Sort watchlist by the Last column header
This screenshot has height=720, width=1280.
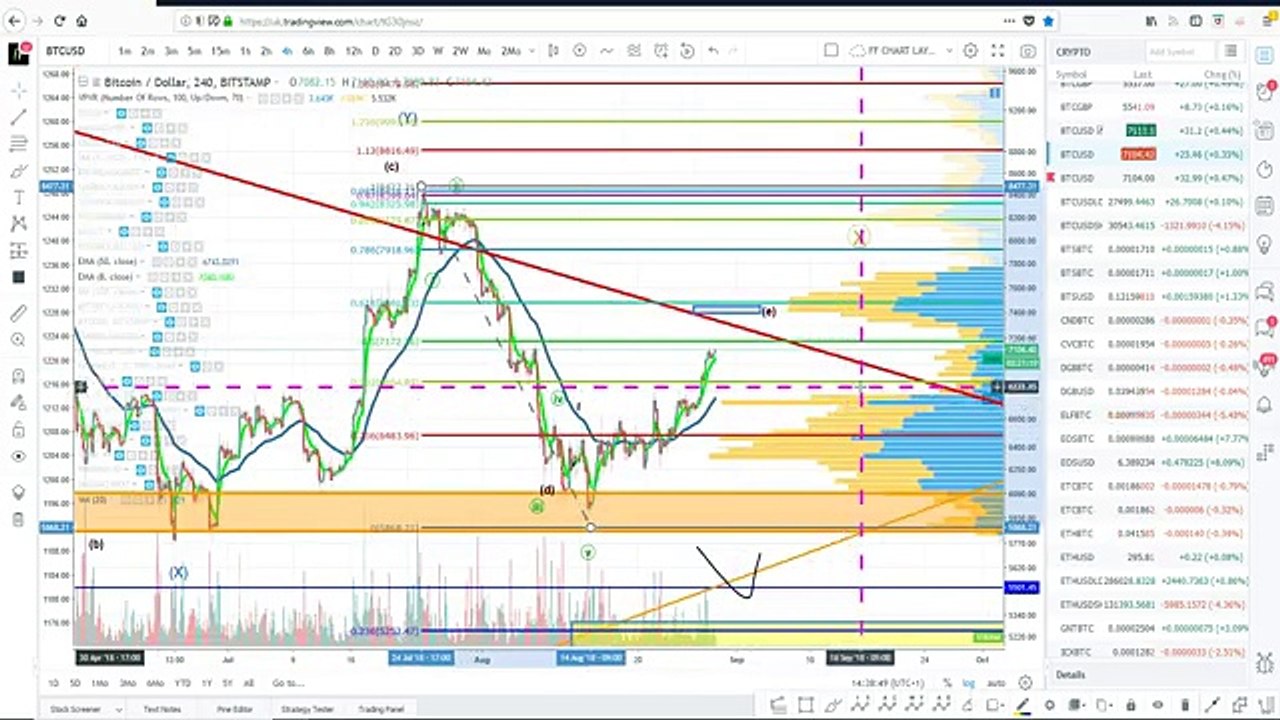point(1142,75)
